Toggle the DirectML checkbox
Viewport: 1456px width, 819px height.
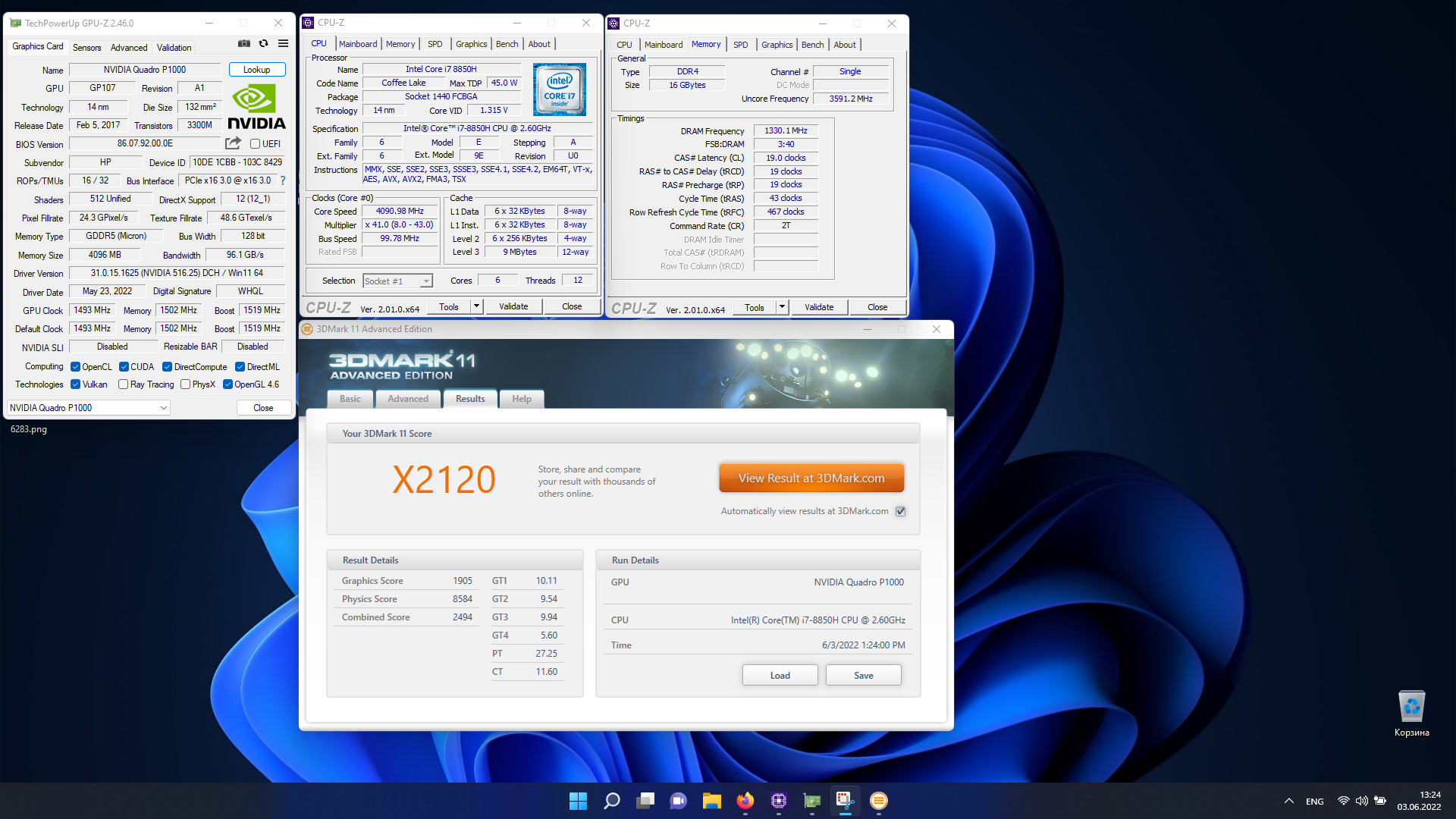(240, 367)
